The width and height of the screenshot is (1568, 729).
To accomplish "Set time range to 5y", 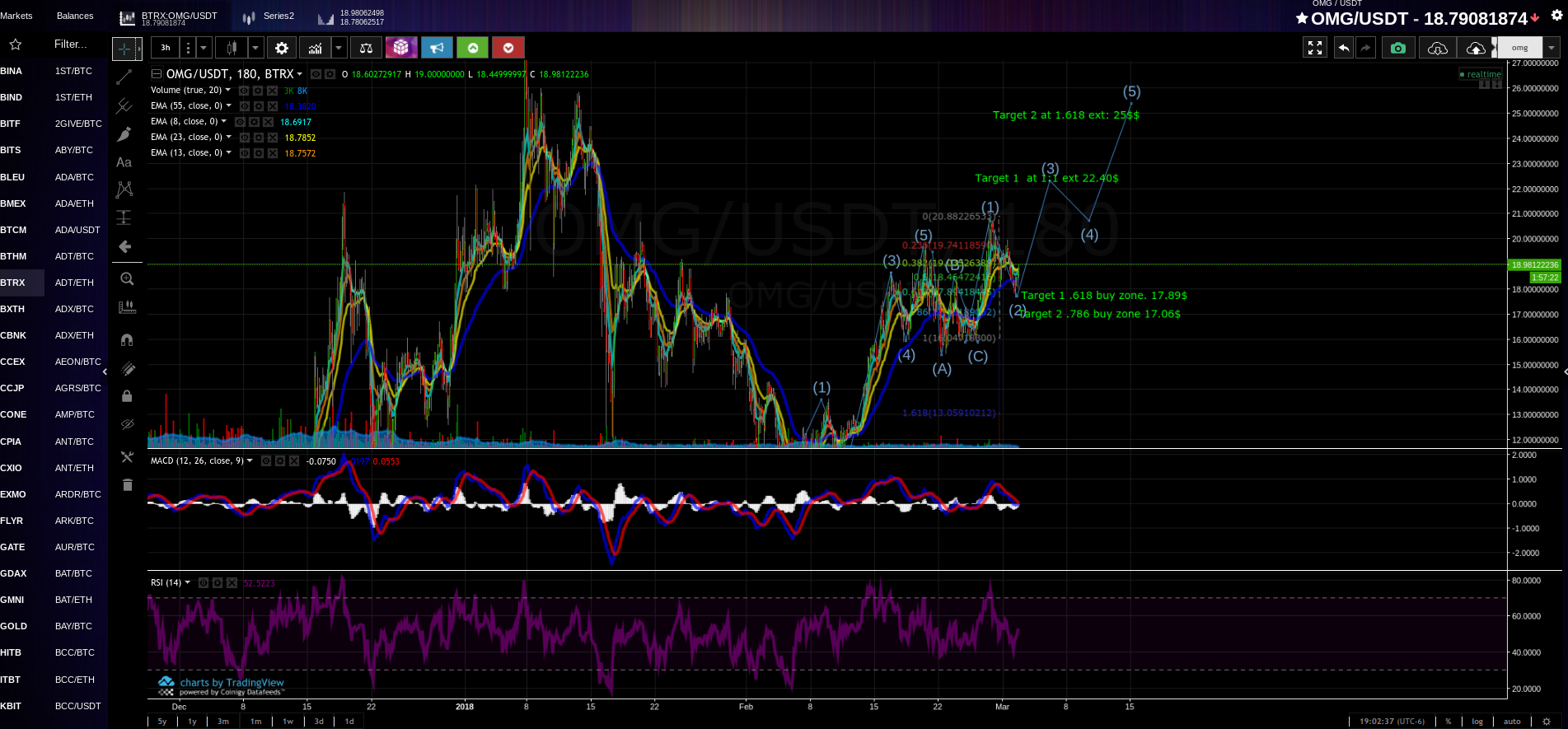I will pyautogui.click(x=162, y=721).
